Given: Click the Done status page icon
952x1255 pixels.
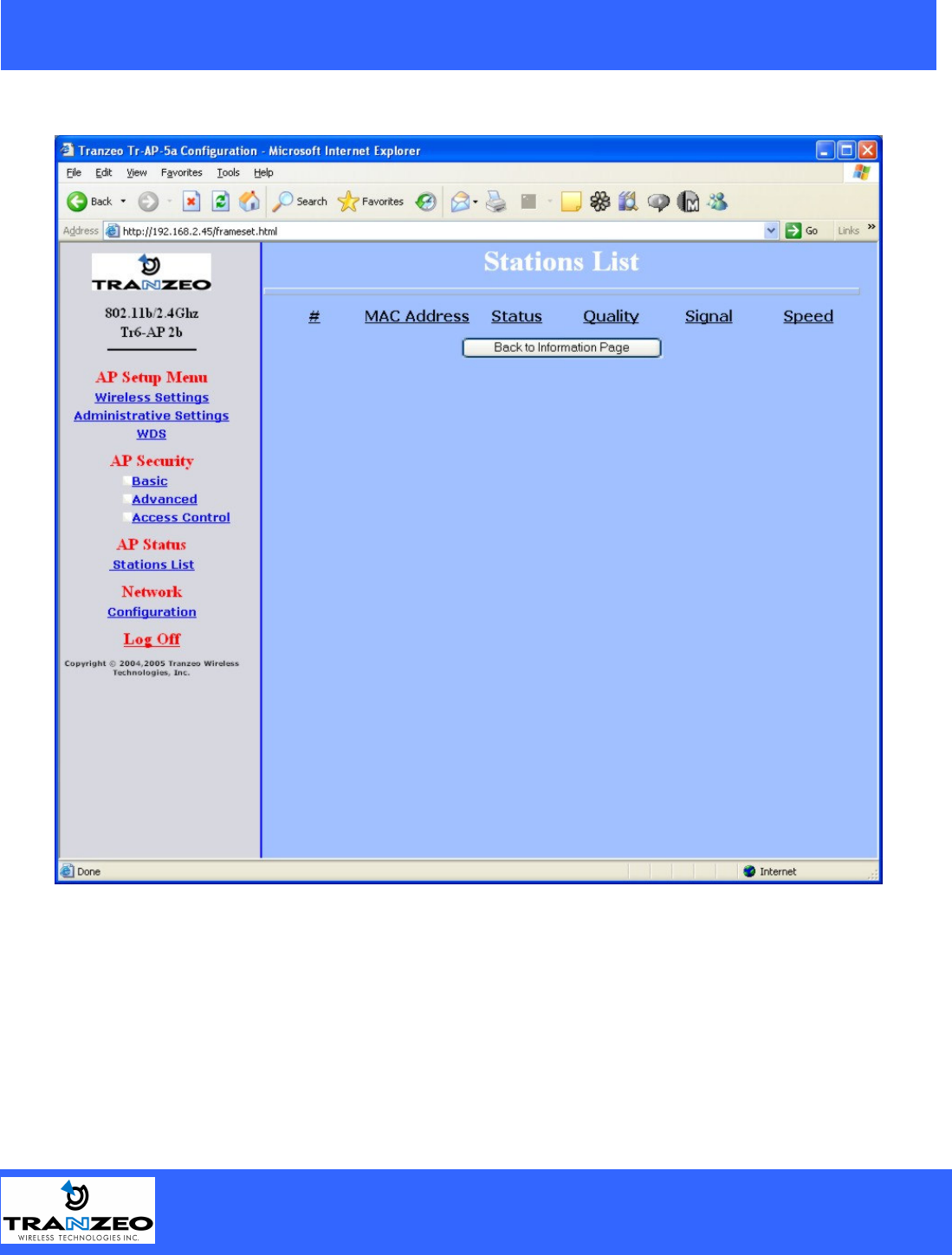Looking at the screenshot, I should click(x=67, y=871).
